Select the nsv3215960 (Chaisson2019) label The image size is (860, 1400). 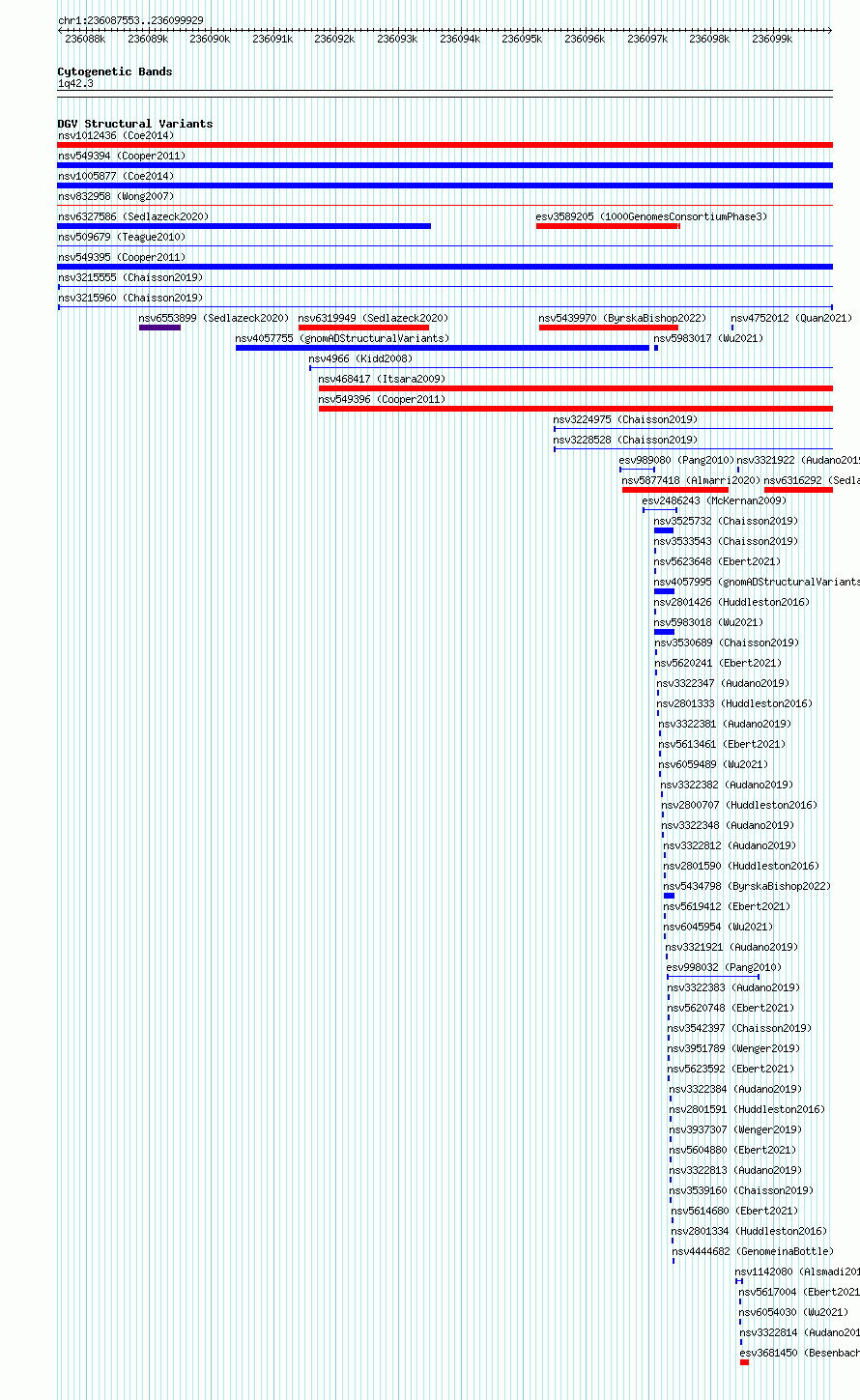(x=130, y=298)
